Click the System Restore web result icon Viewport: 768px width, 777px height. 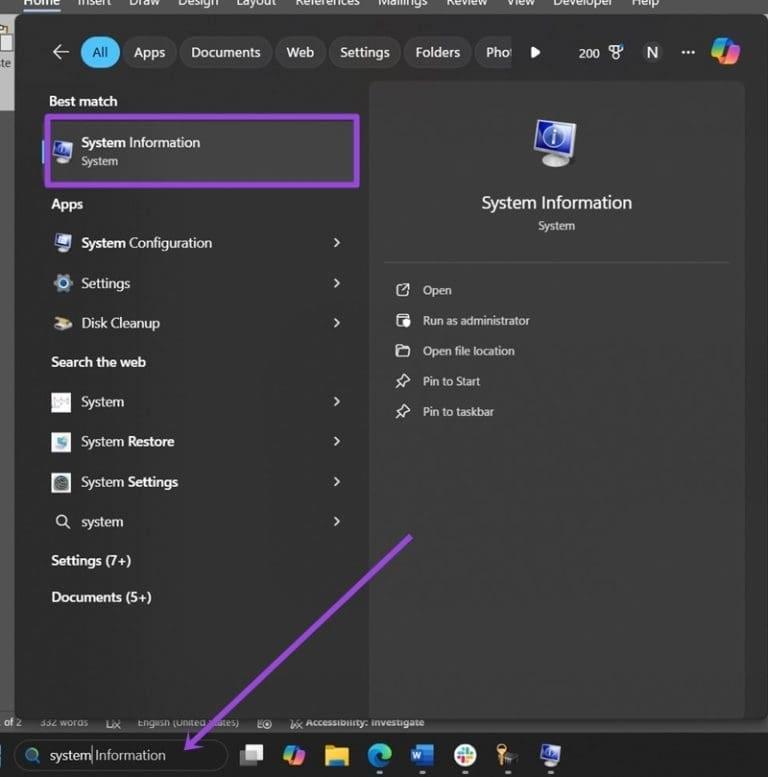pyautogui.click(x=61, y=442)
